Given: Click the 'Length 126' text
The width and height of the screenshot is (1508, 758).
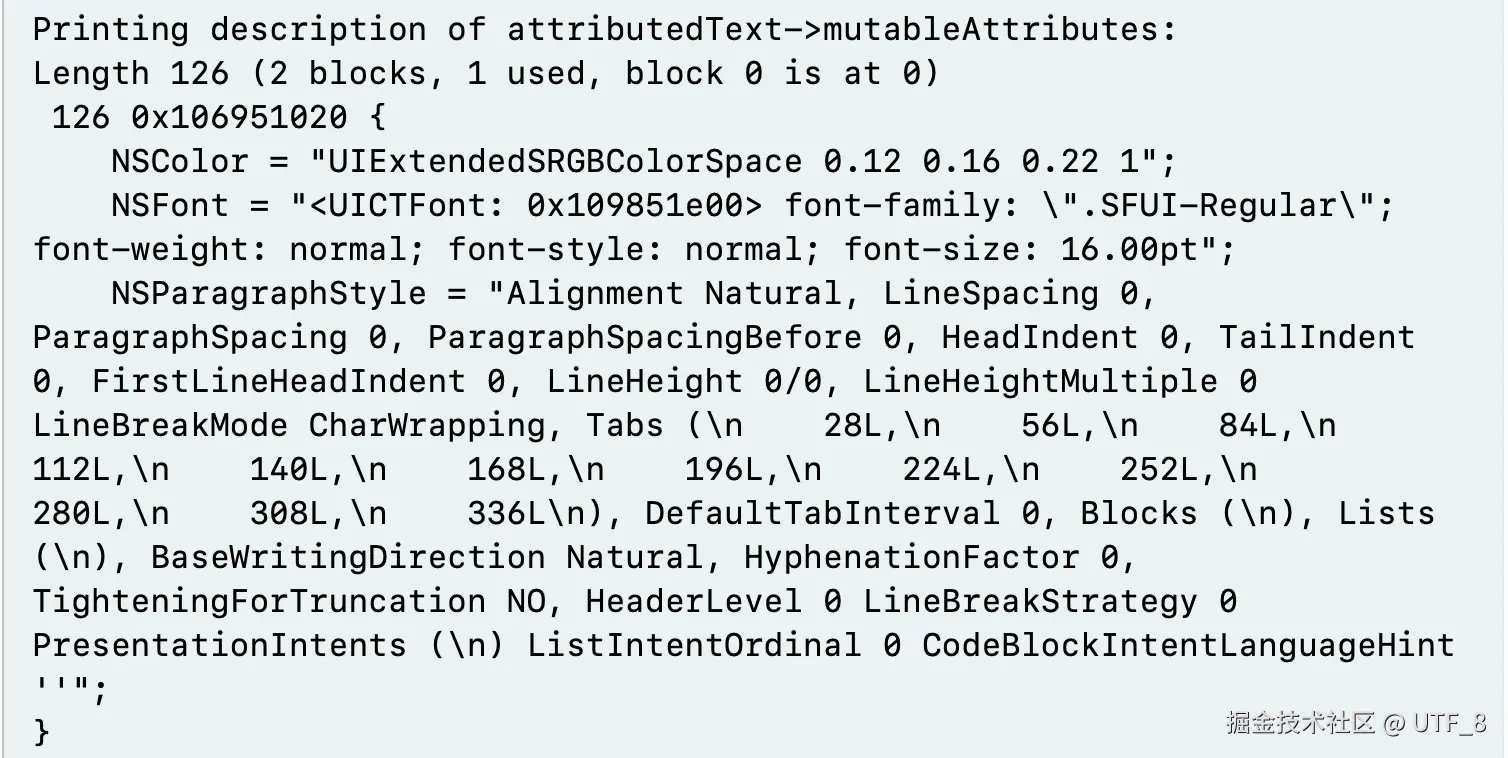Looking at the screenshot, I should click(x=131, y=73).
